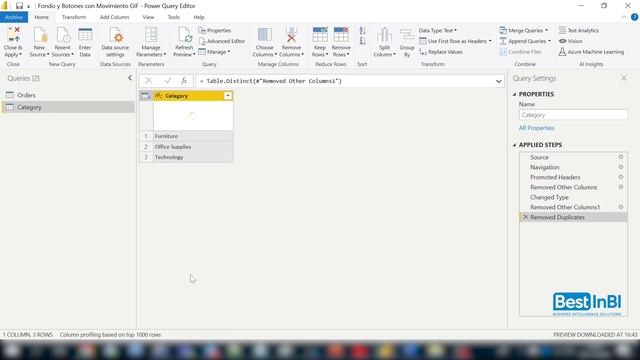Select the Category query
The height and width of the screenshot is (360, 640).
pos(68,107)
